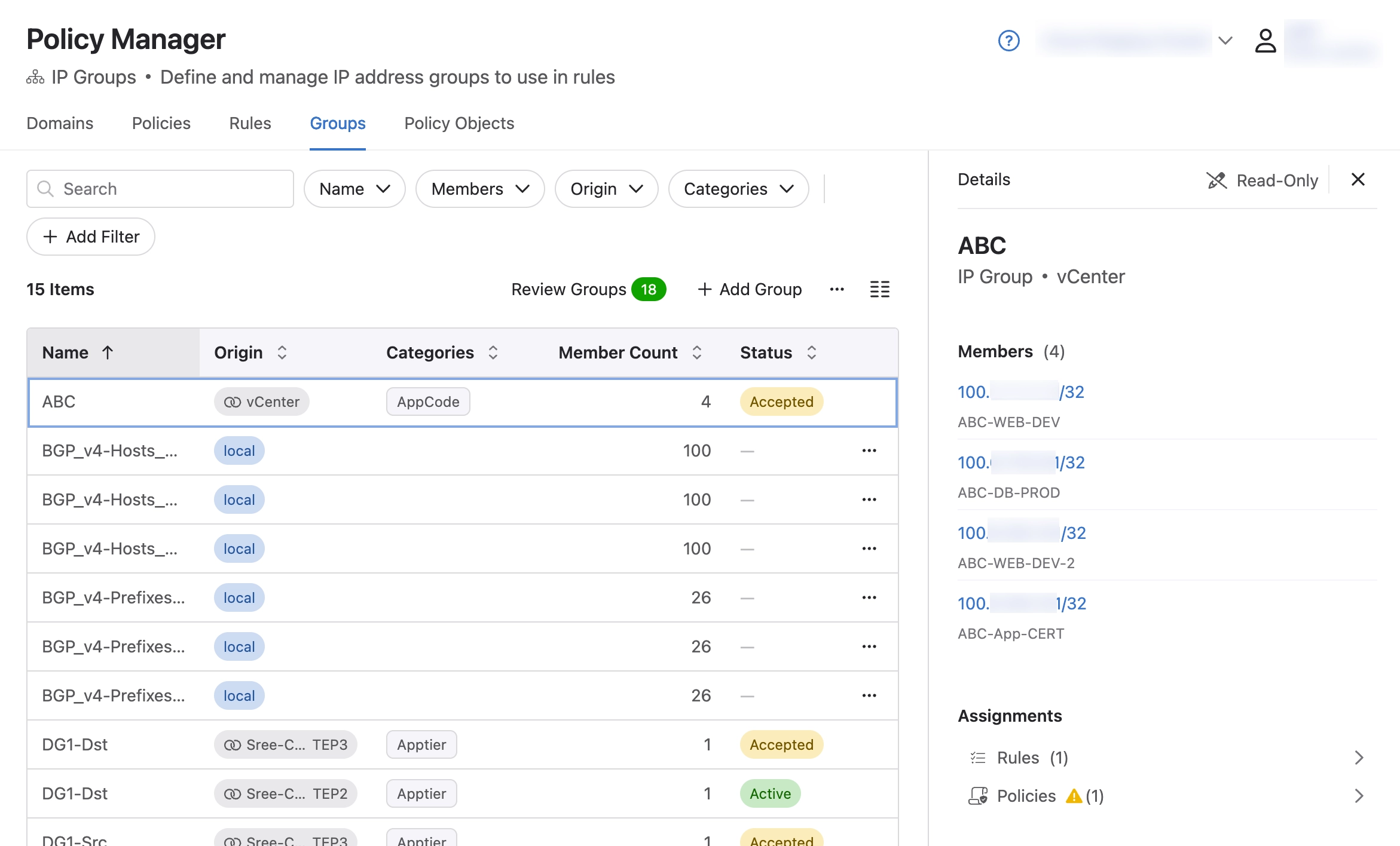The width and height of the screenshot is (1400, 846).
Task: Open row menu for second BGP_v4-Hosts entry
Action: 869,499
